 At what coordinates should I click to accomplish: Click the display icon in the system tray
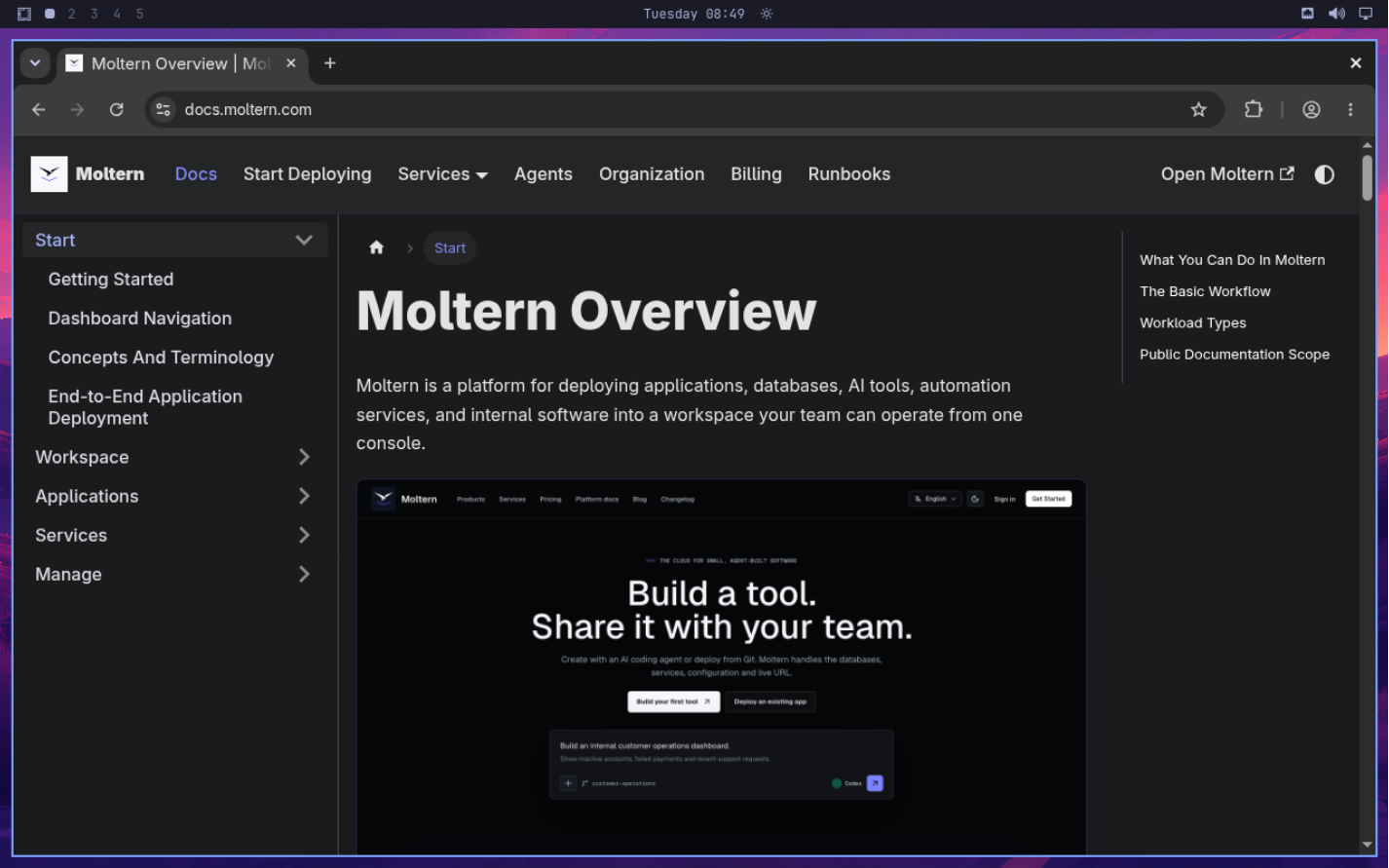(x=1366, y=14)
